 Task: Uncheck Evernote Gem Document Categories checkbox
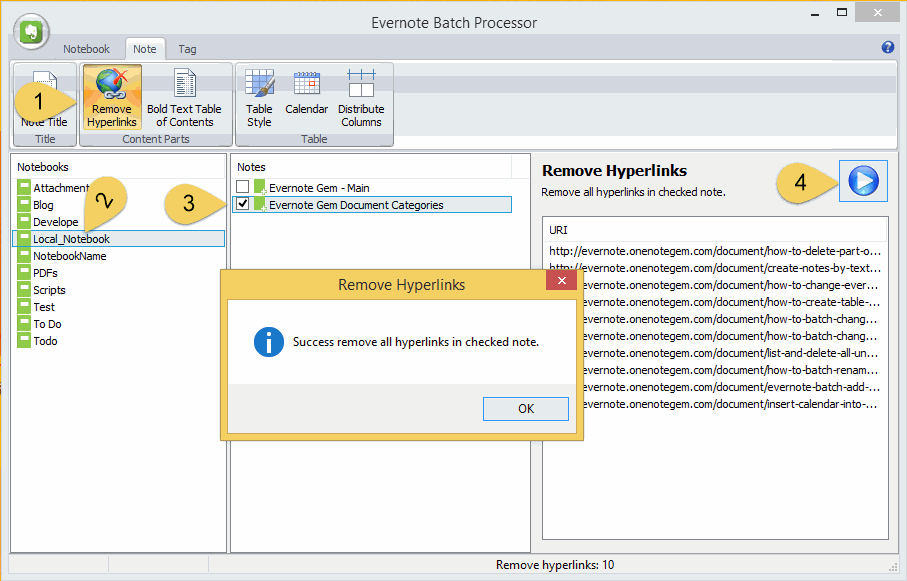pyautogui.click(x=242, y=204)
